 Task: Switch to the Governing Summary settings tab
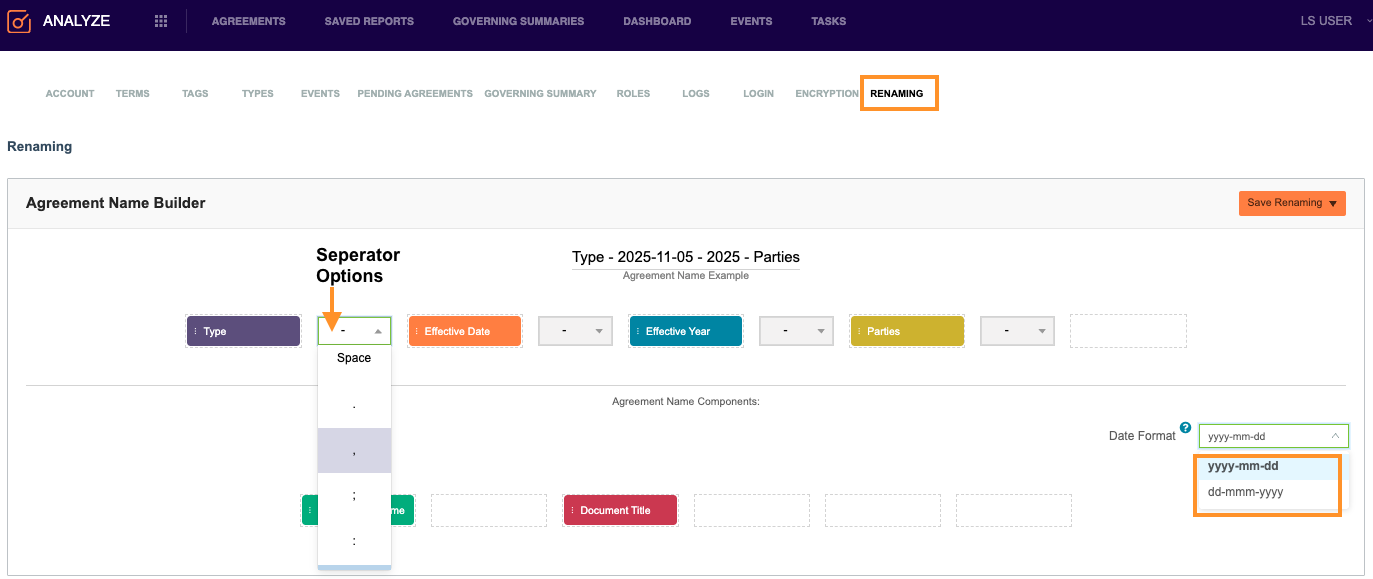(x=540, y=94)
